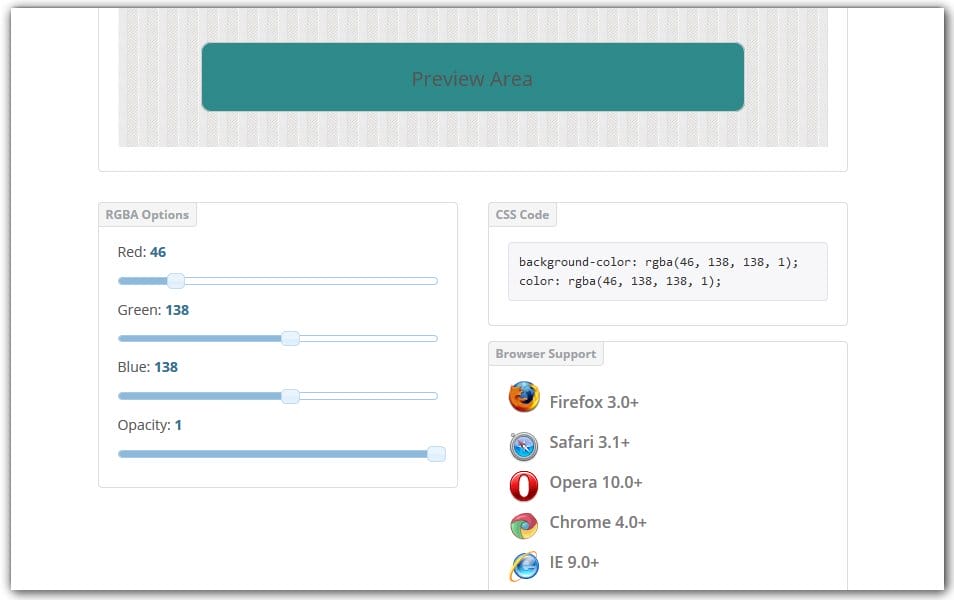Click the Preview Area color box
Image resolution: width=954 pixels, height=600 pixels.
tap(472, 77)
